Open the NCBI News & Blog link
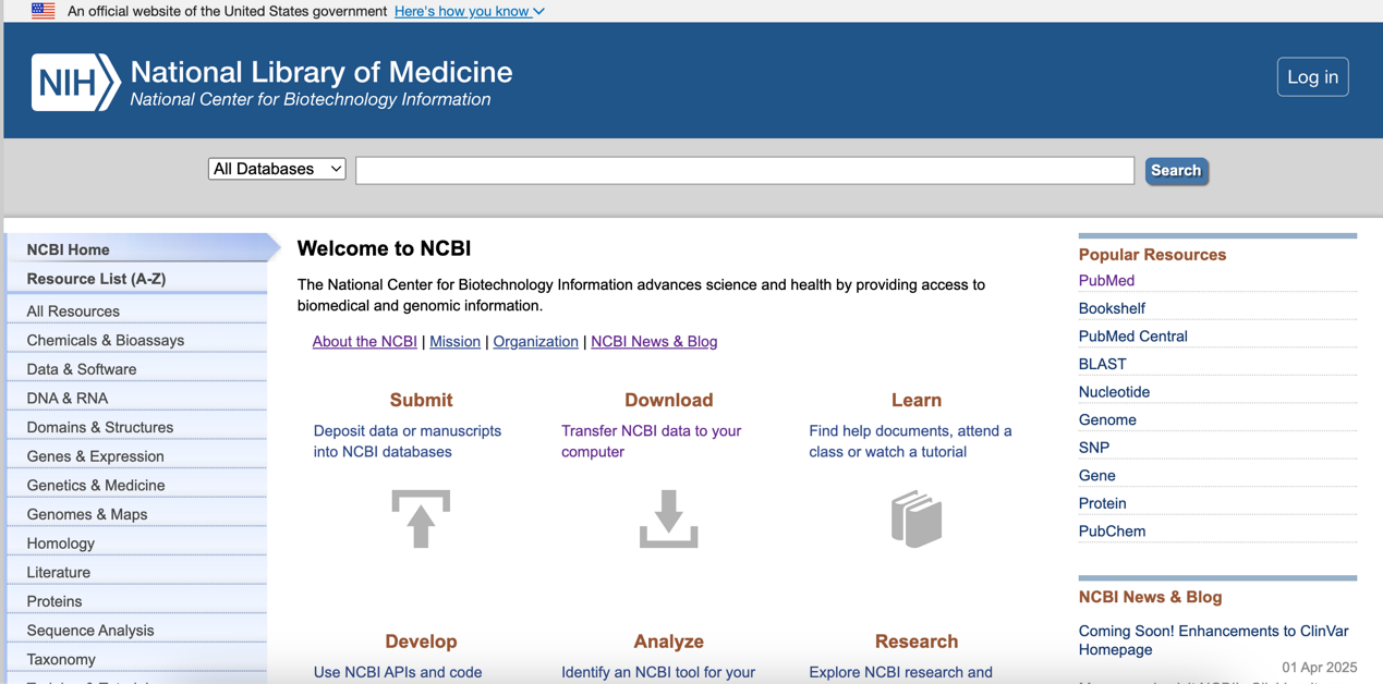 coord(654,342)
